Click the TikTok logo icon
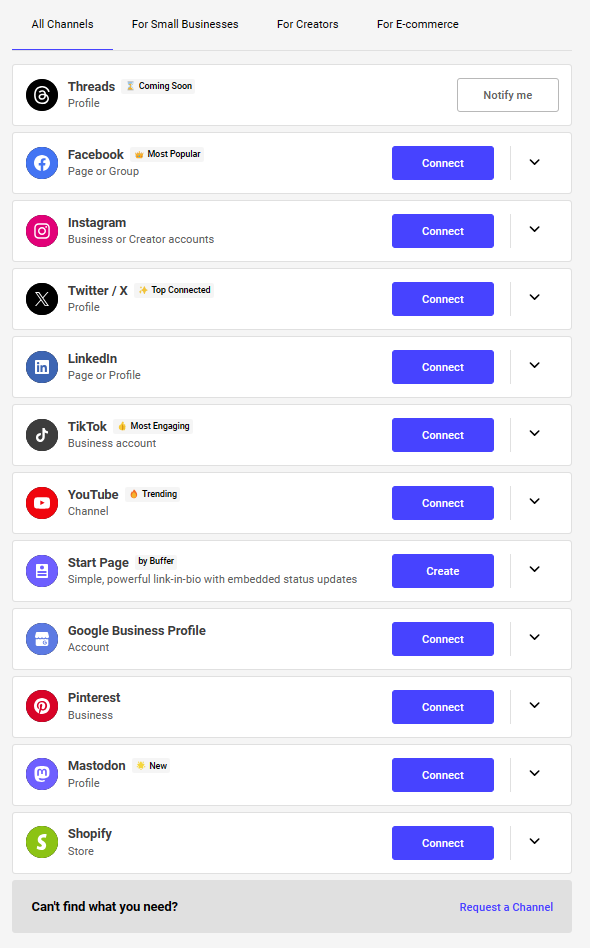 coord(42,435)
